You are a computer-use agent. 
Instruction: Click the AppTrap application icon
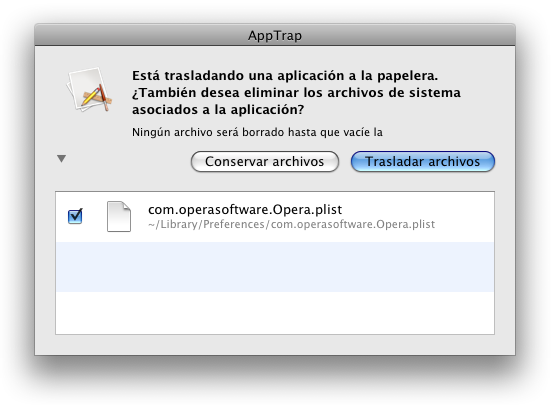point(90,90)
